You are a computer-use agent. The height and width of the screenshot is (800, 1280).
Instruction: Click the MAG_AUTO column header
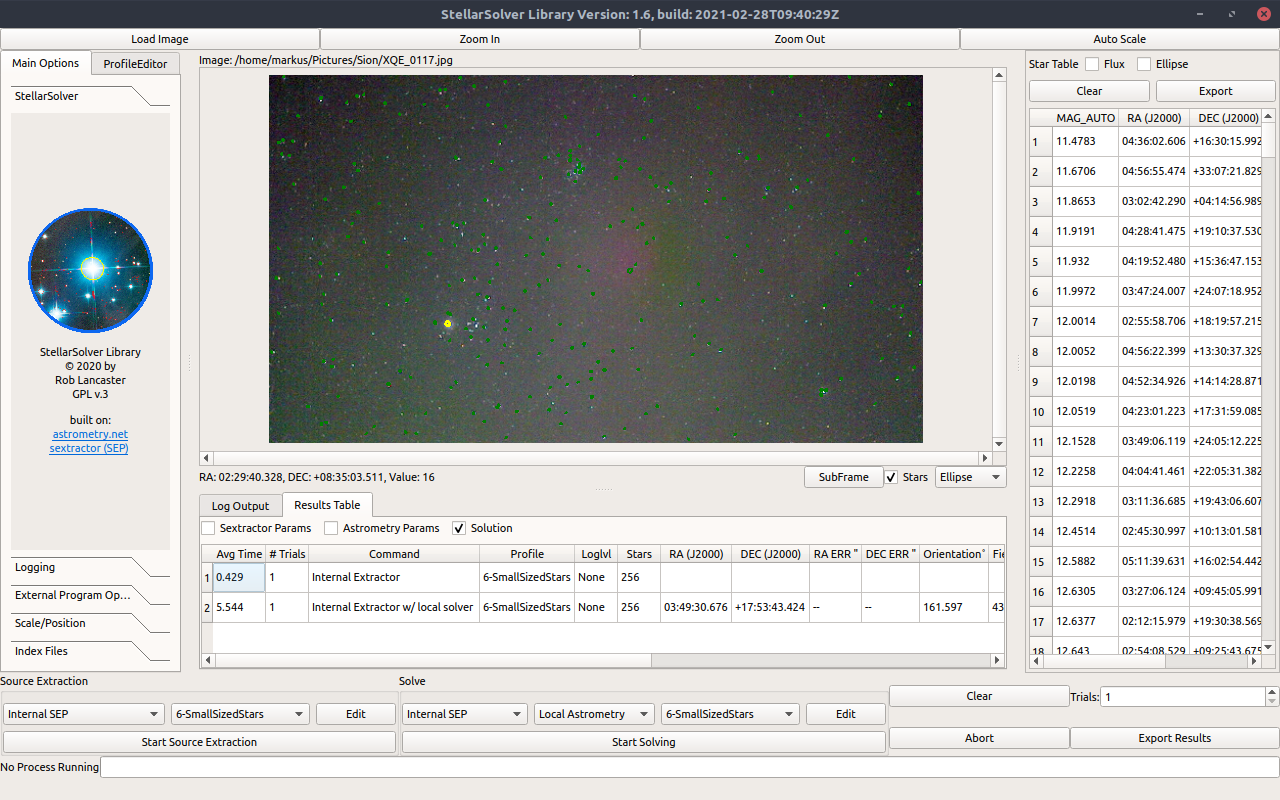click(x=1085, y=118)
